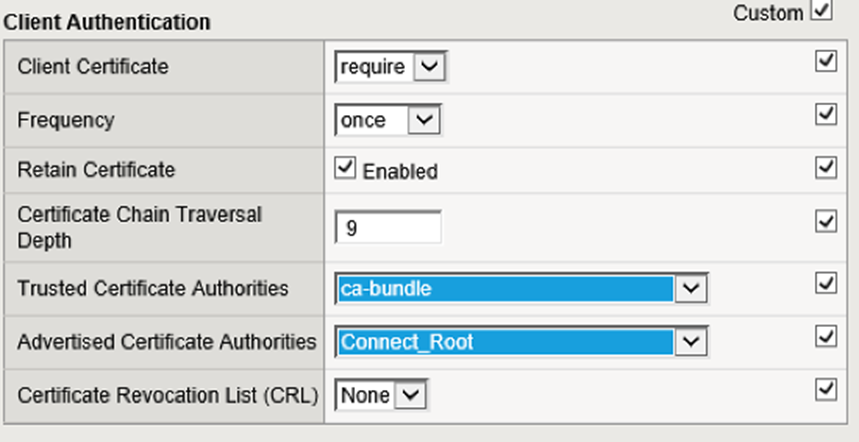Uncheck custom box for Retain Certificate row
Screen dimensions: 859x442
click(x=826, y=167)
